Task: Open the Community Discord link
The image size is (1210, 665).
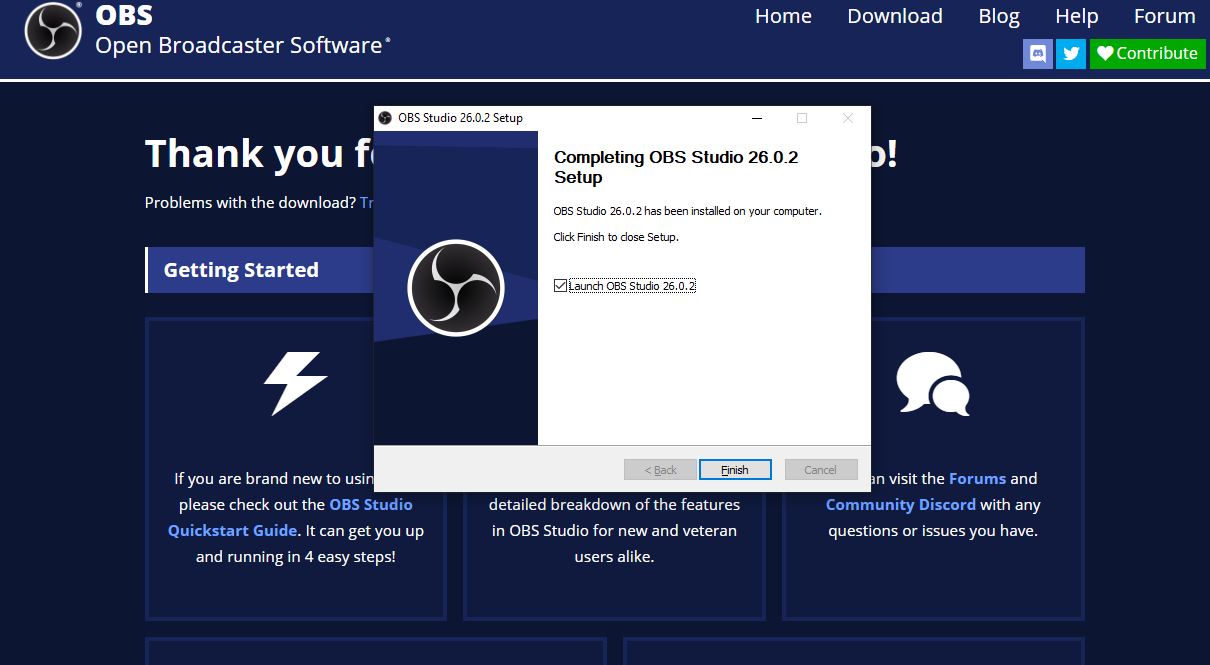Action: tap(901, 504)
